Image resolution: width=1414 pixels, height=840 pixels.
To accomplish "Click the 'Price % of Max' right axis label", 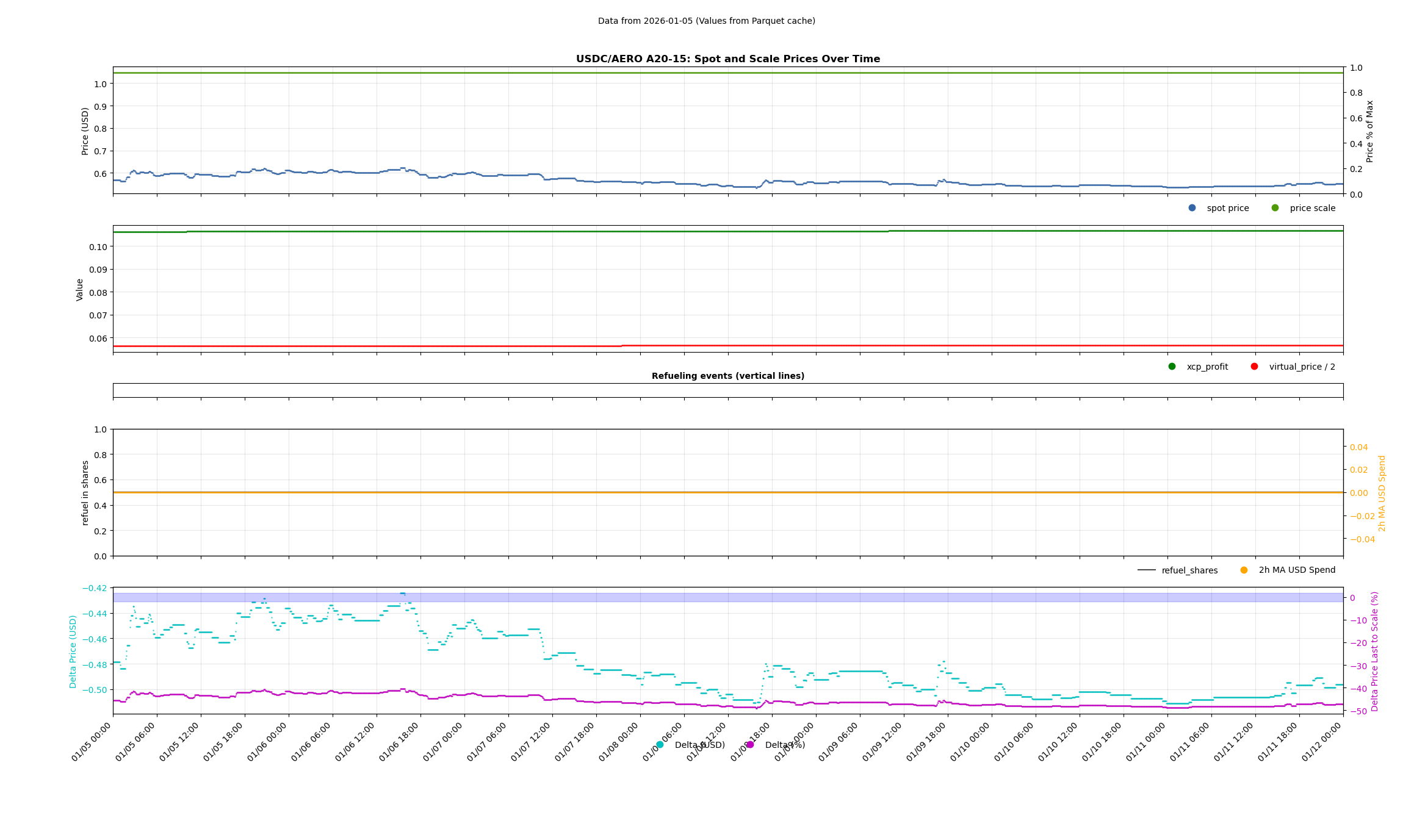I will 1369,131.
